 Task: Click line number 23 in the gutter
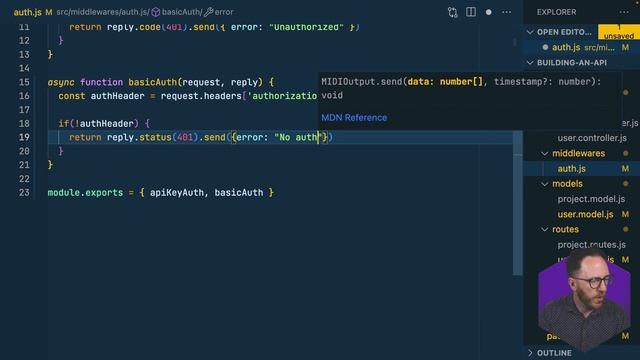point(24,192)
